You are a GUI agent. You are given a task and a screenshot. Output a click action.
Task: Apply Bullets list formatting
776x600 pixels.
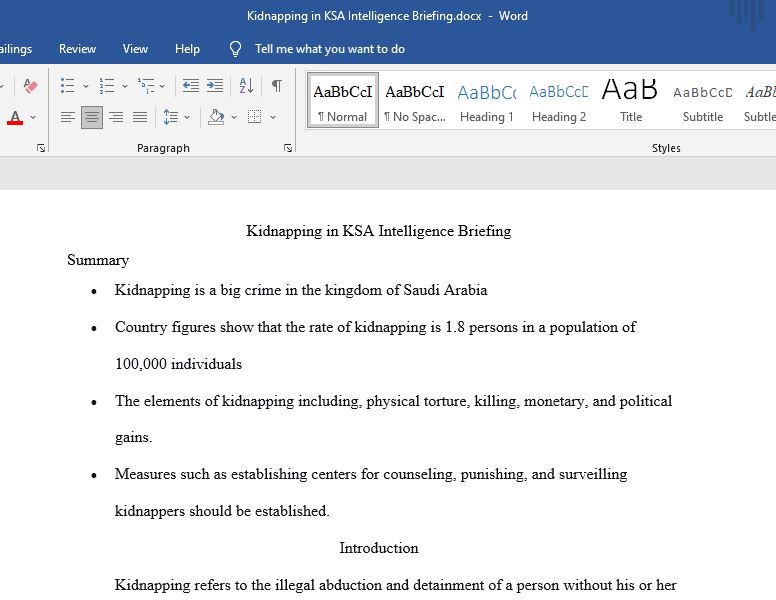(x=67, y=86)
